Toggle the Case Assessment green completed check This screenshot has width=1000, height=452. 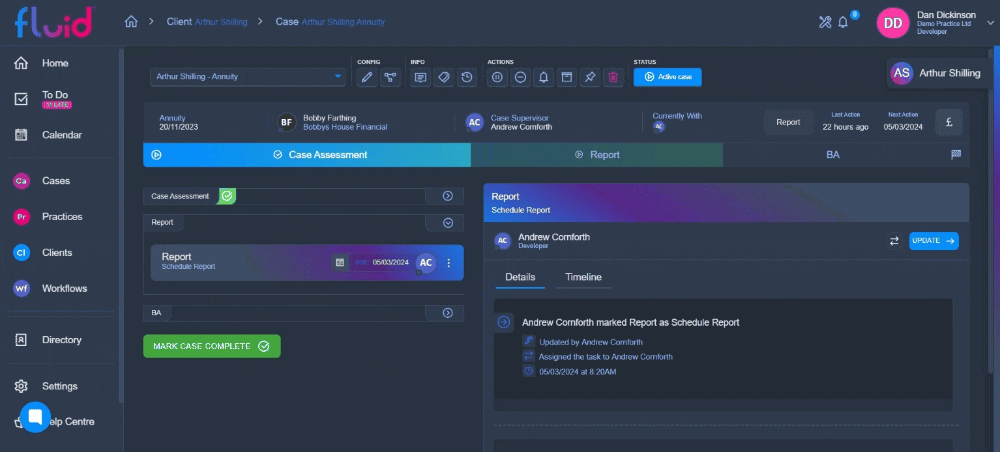(227, 196)
